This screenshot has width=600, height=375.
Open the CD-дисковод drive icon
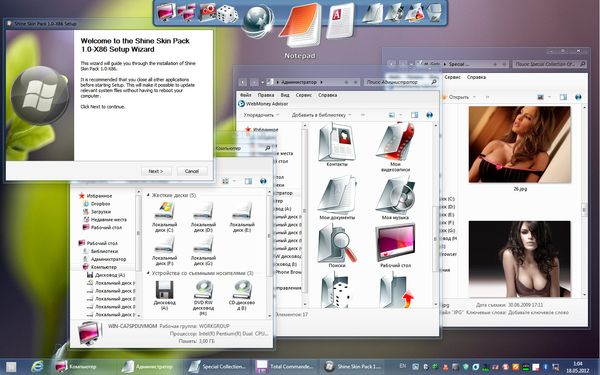[242, 295]
